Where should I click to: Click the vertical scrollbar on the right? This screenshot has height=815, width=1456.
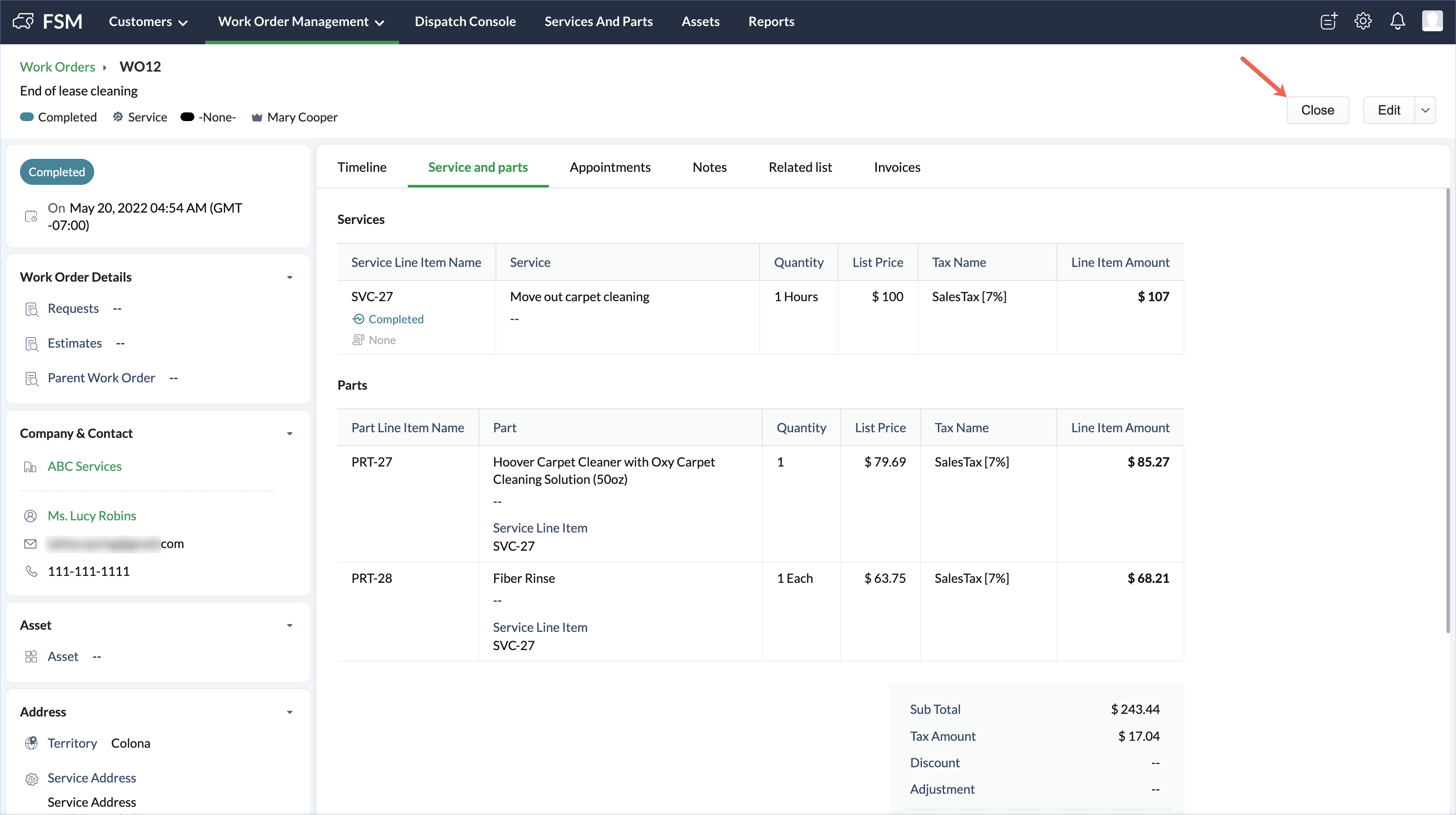click(x=1447, y=411)
